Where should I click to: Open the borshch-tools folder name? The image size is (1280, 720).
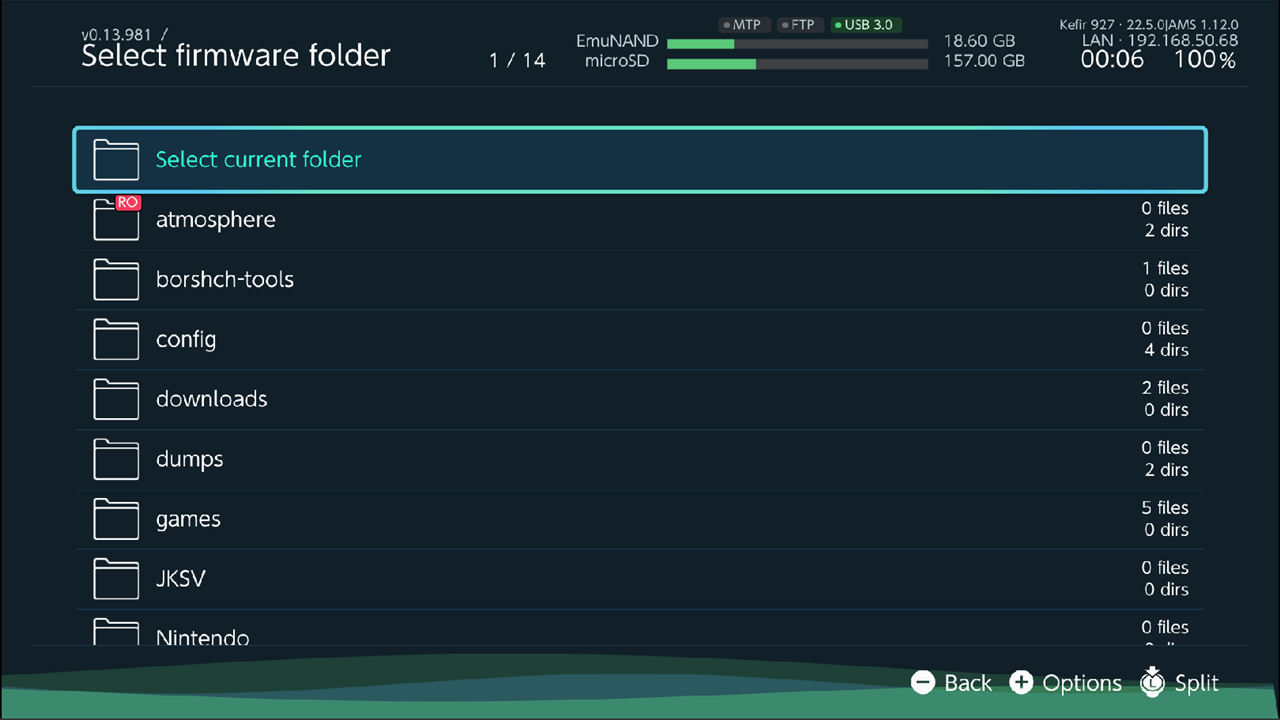pos(225,279)
